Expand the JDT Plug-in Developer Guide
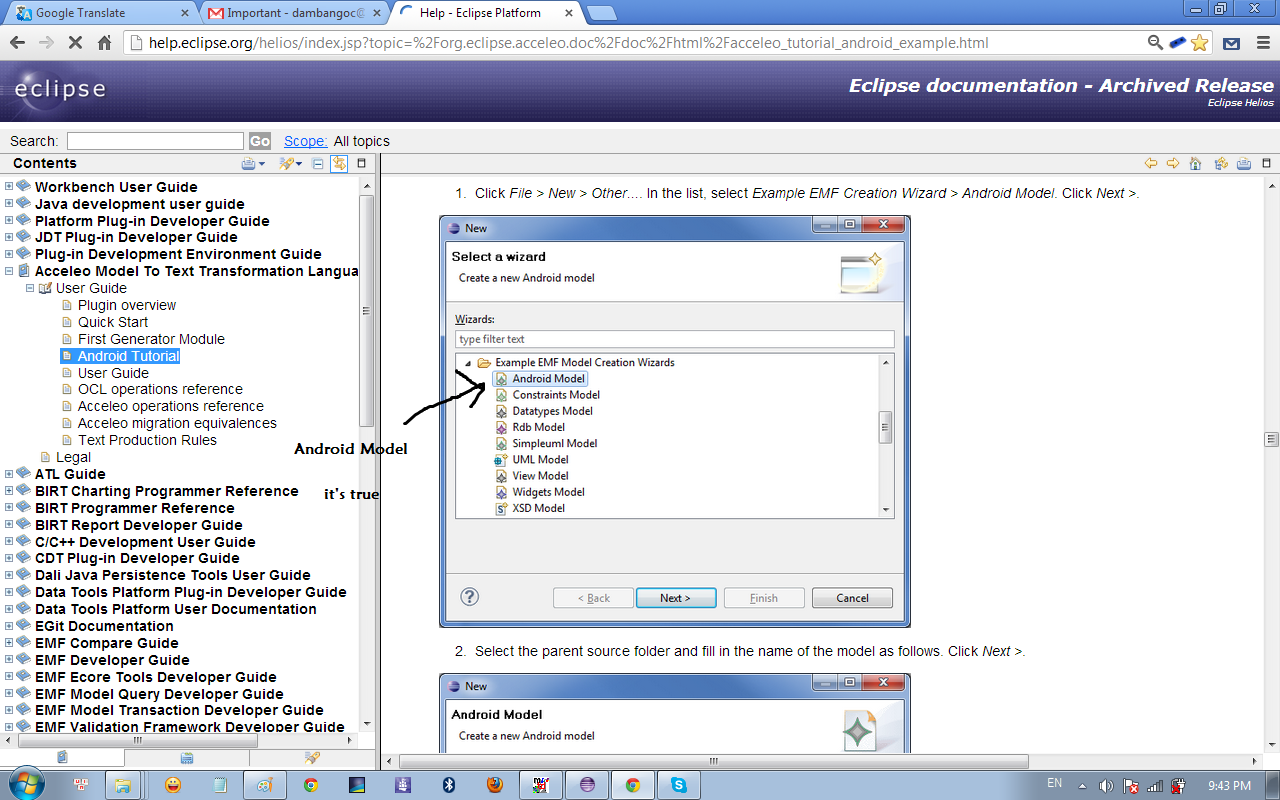This screenshot has height=800, width=1280. pyautogui.click(x=9, y=237)
